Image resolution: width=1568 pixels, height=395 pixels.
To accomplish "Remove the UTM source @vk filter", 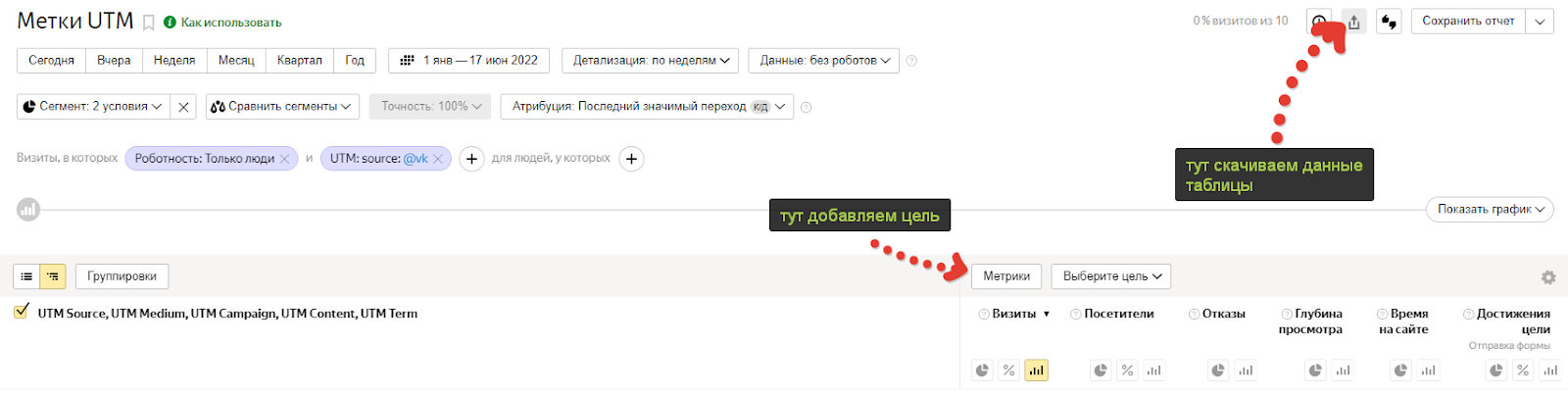I will click(x=438, y=159).
